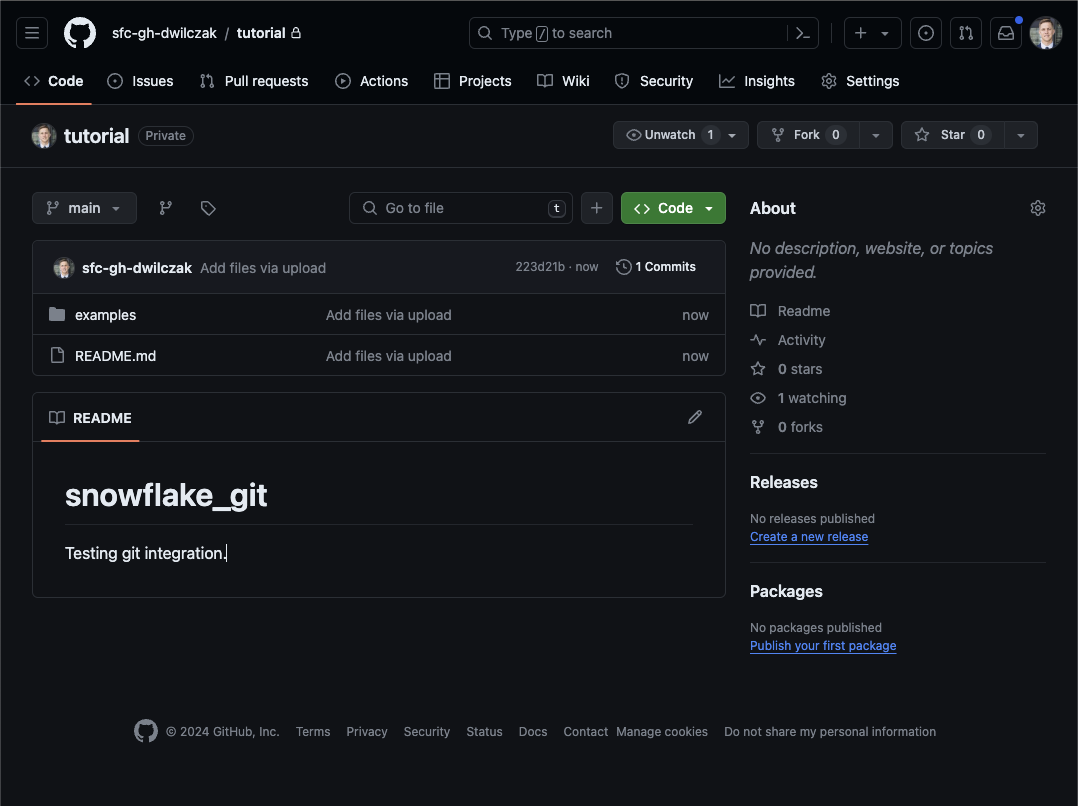Image resolution: width=1078 pixels, height=806 pixels.
Task: Open repository Settings tab
Action: tap(860, 81)
